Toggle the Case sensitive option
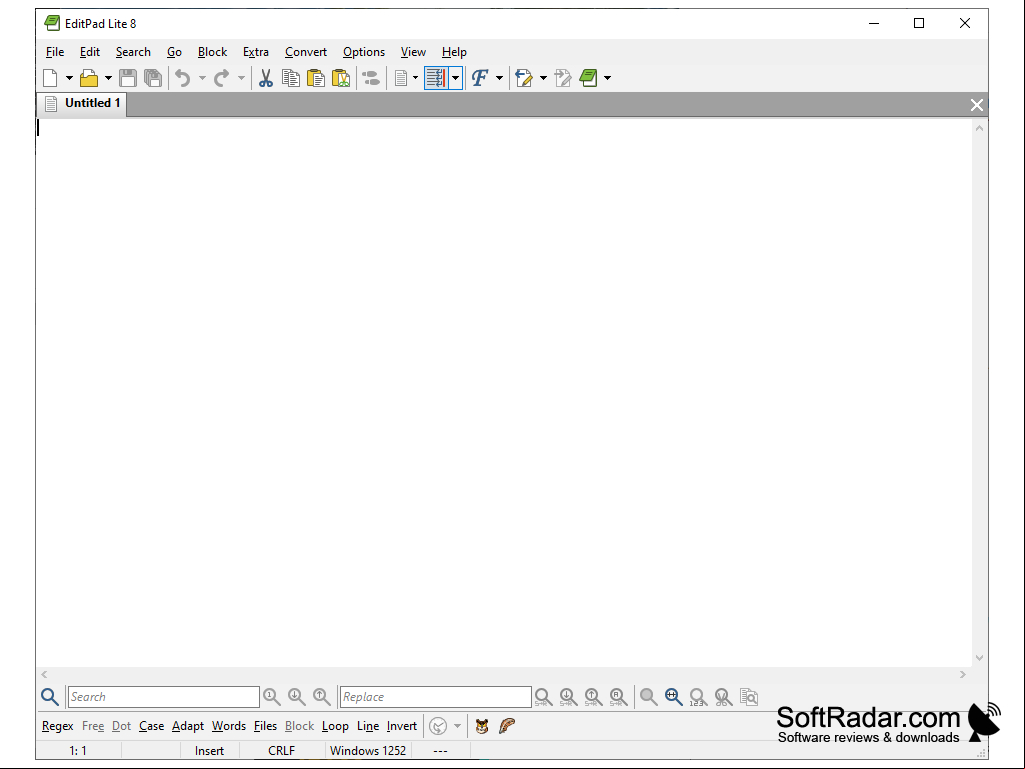Viewport: 1025px width, 769px height. [152, 726]
